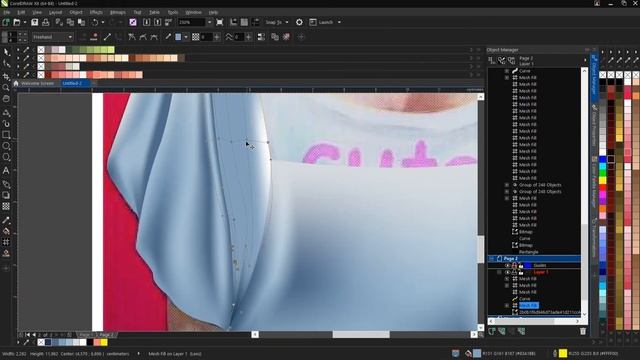
Task: Select the Rectangle item in object tree
Action: coord(529,252)
